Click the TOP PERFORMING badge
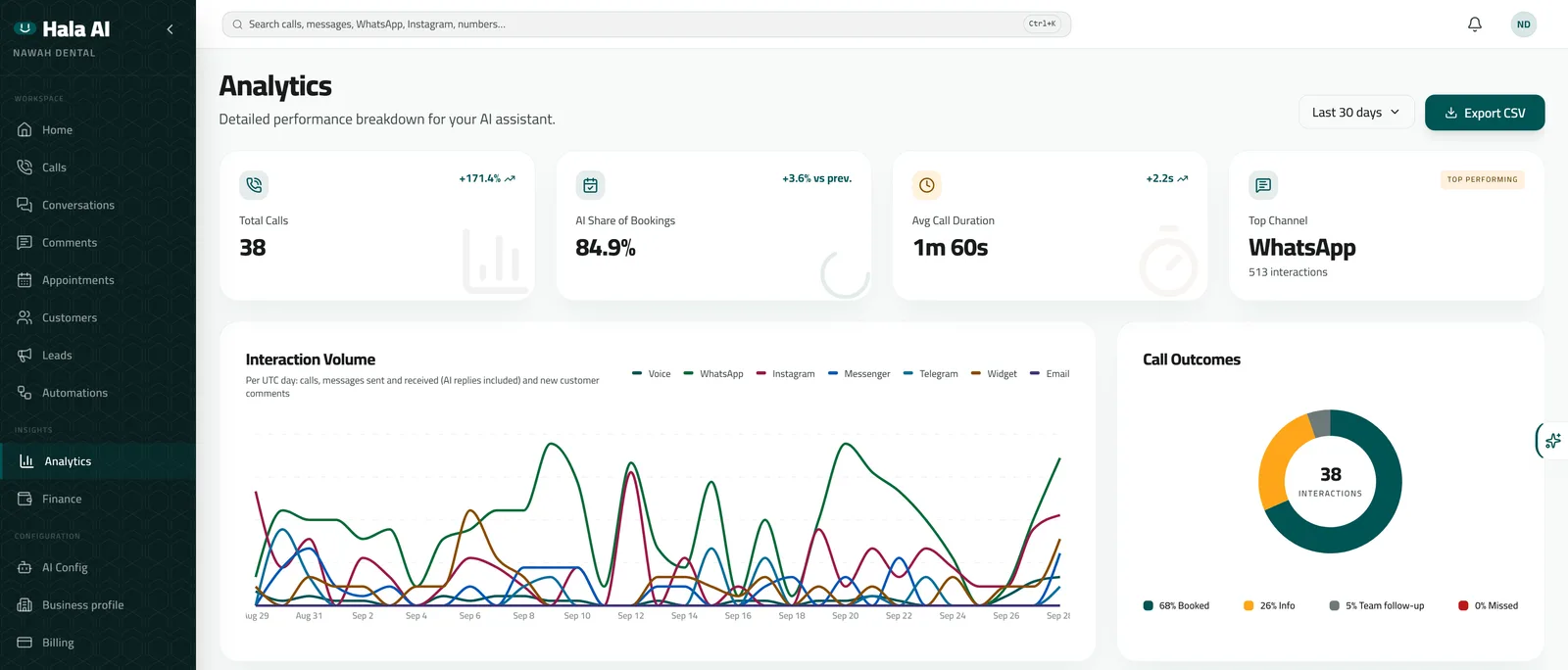The height and width of the screenshot is (670, 1568). point(1483,179)
